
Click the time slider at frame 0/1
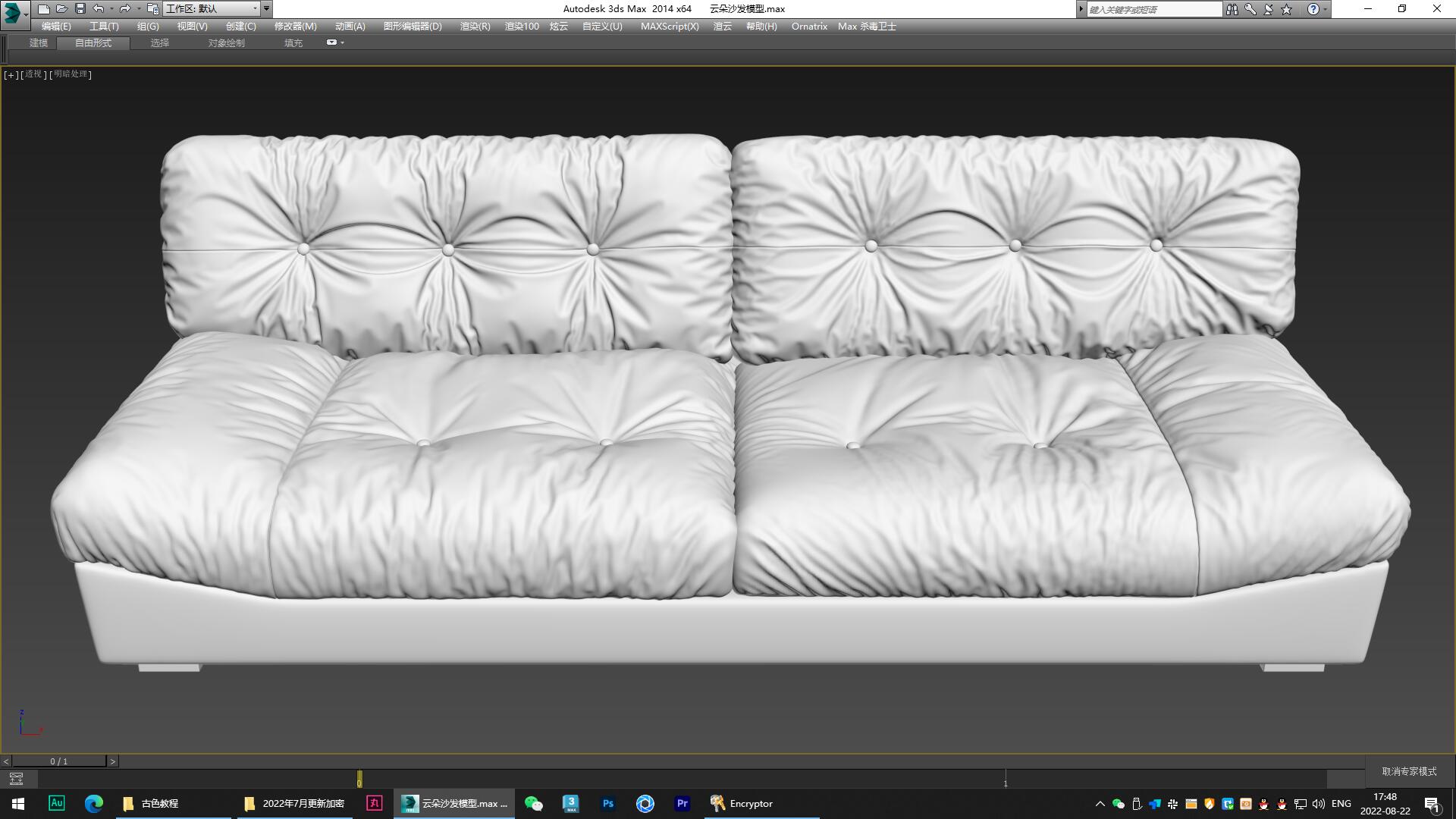pos(59,761)
